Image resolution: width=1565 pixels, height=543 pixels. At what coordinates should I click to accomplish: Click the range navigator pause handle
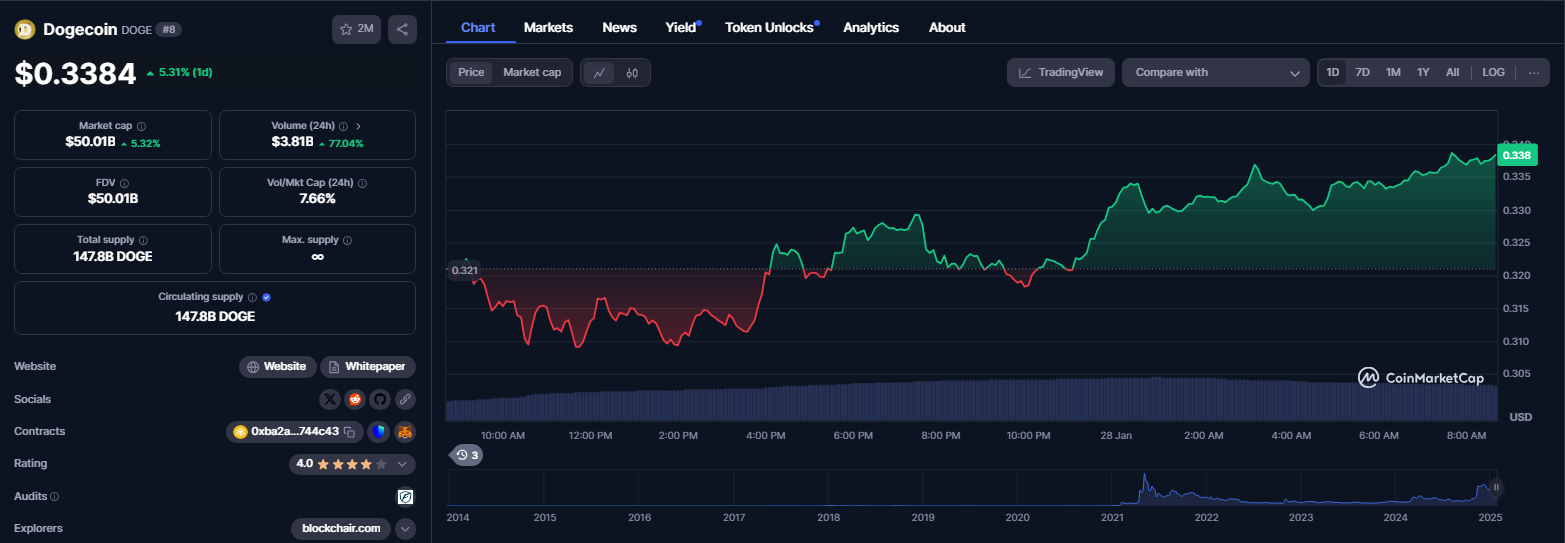[x=1497, y=487]
